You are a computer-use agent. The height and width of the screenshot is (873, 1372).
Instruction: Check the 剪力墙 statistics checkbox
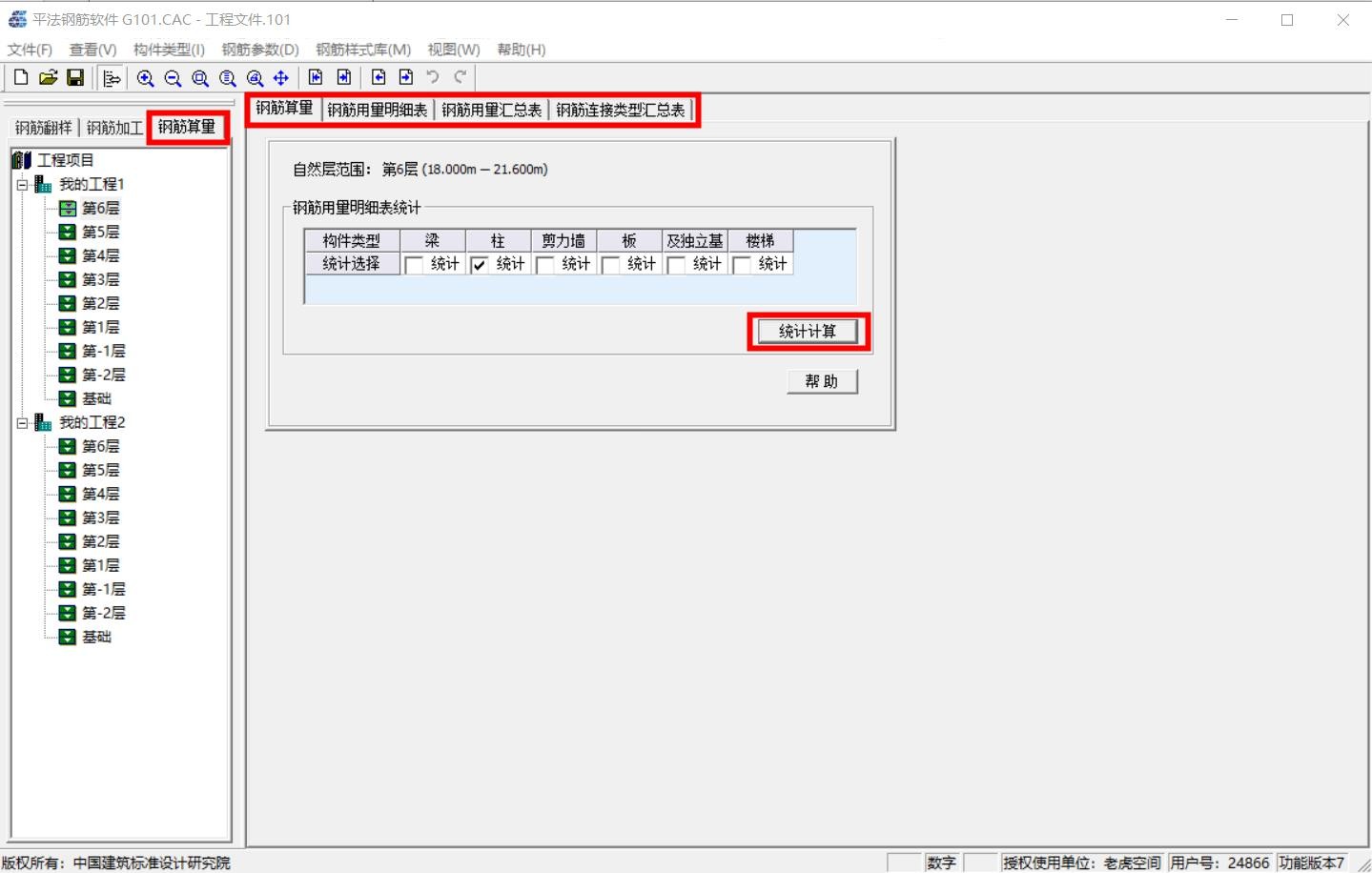pos(545,265)
